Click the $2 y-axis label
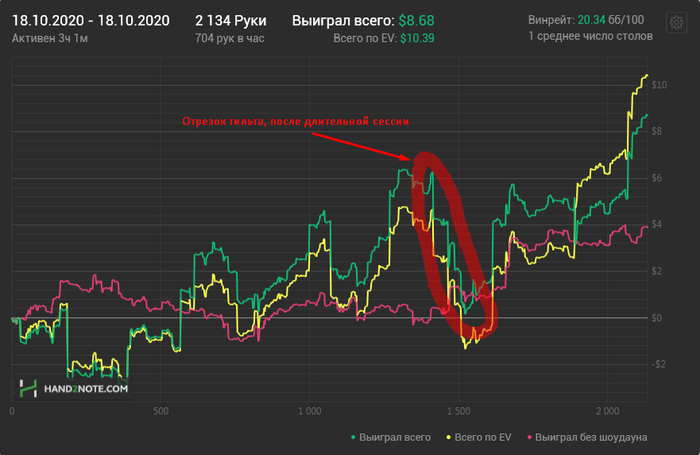Viewport: 700px width, 455px height. coord(656,271)
